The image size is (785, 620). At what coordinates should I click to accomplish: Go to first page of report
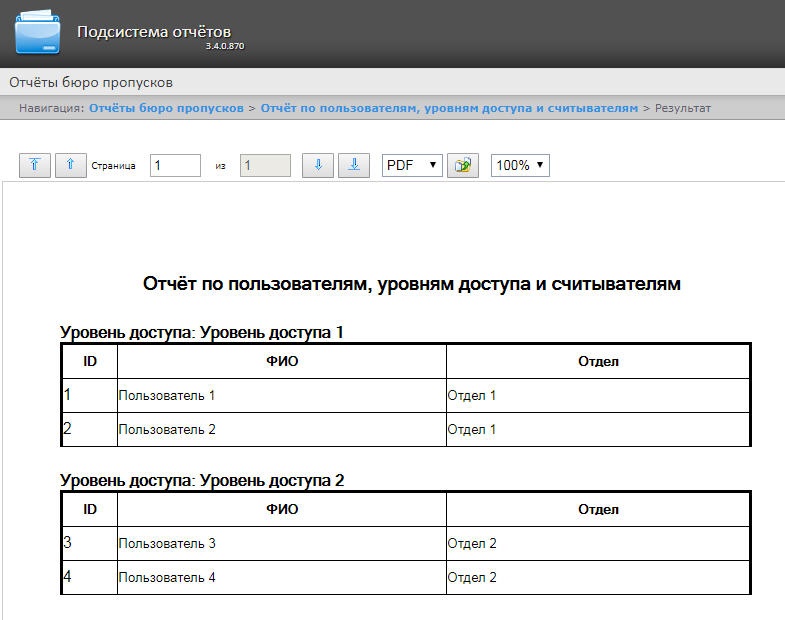(x=35, y=165)
